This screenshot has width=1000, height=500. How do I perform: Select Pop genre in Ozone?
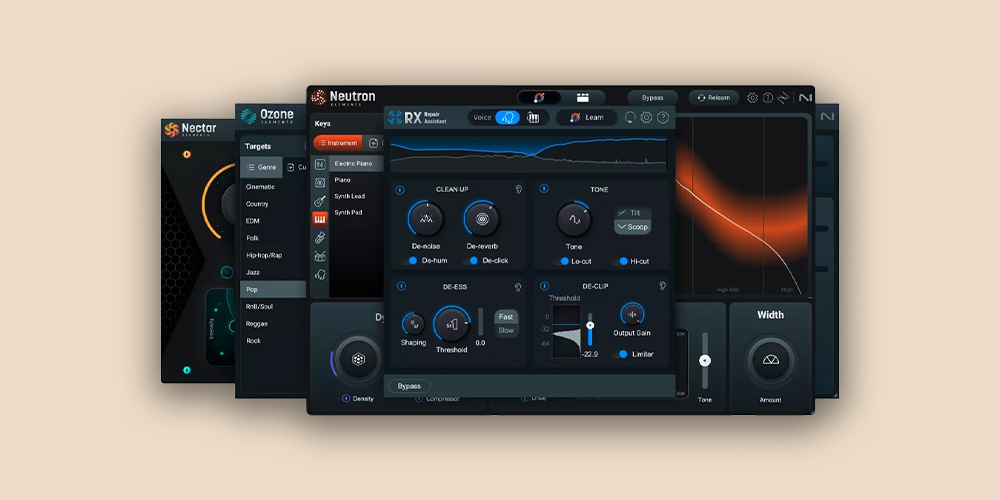pyautogui.click(x=274, y=290)
